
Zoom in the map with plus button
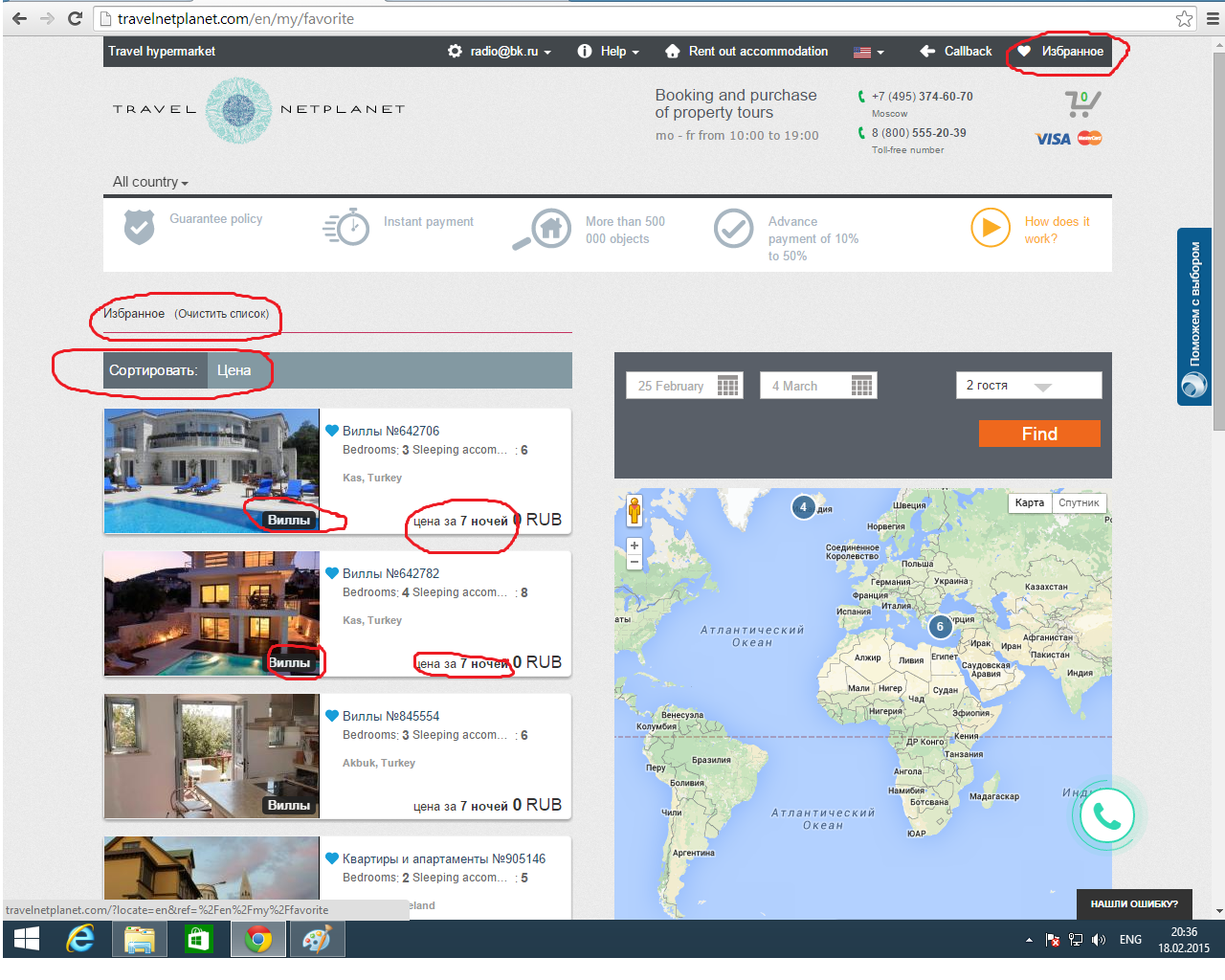[634, 546]
